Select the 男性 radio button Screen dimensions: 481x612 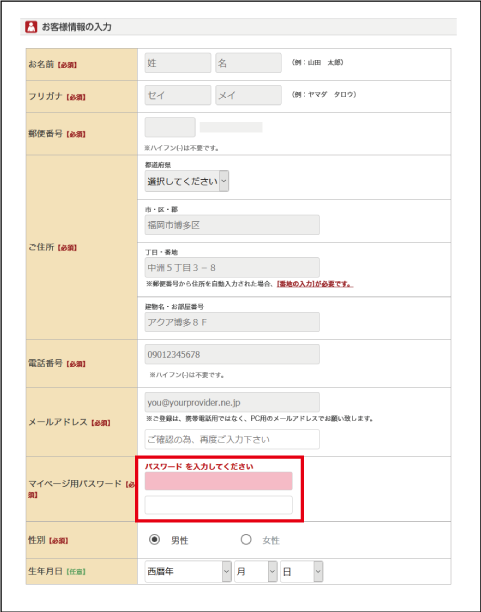(x=155, y=539)
